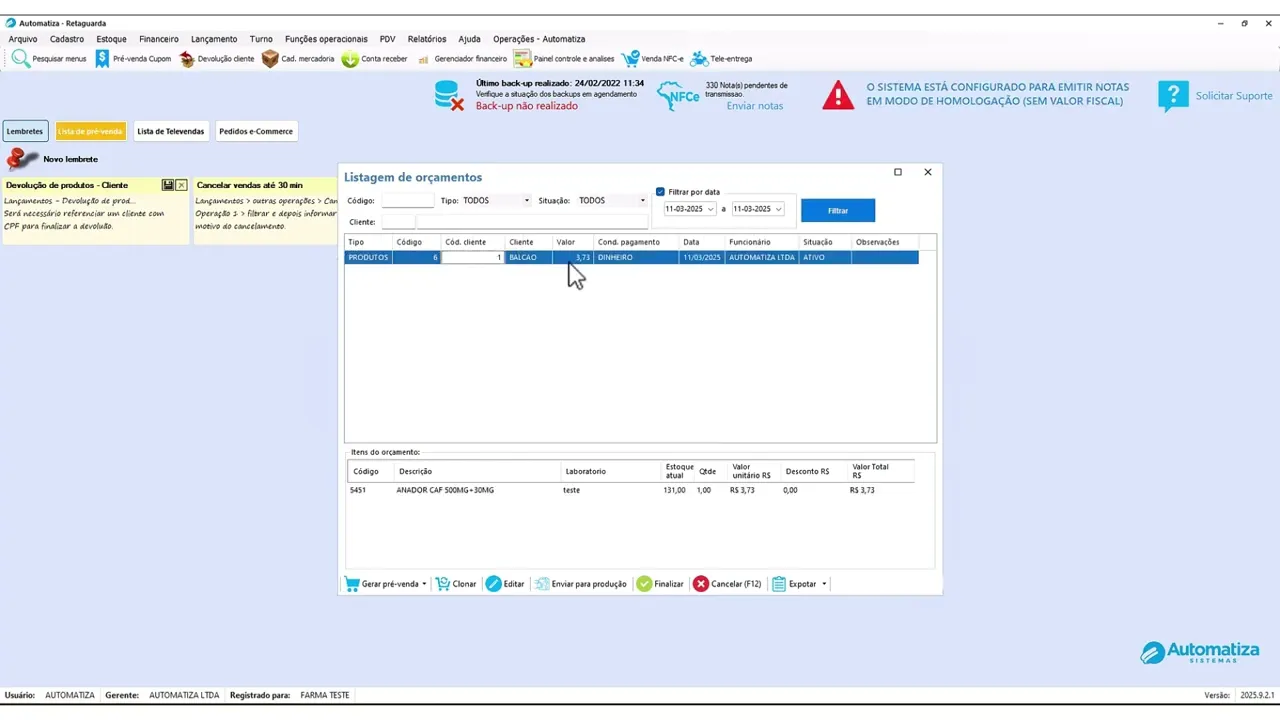
Task: Select the ANADOR CAF 500MG+30MG item row
Action: [631, 490]
